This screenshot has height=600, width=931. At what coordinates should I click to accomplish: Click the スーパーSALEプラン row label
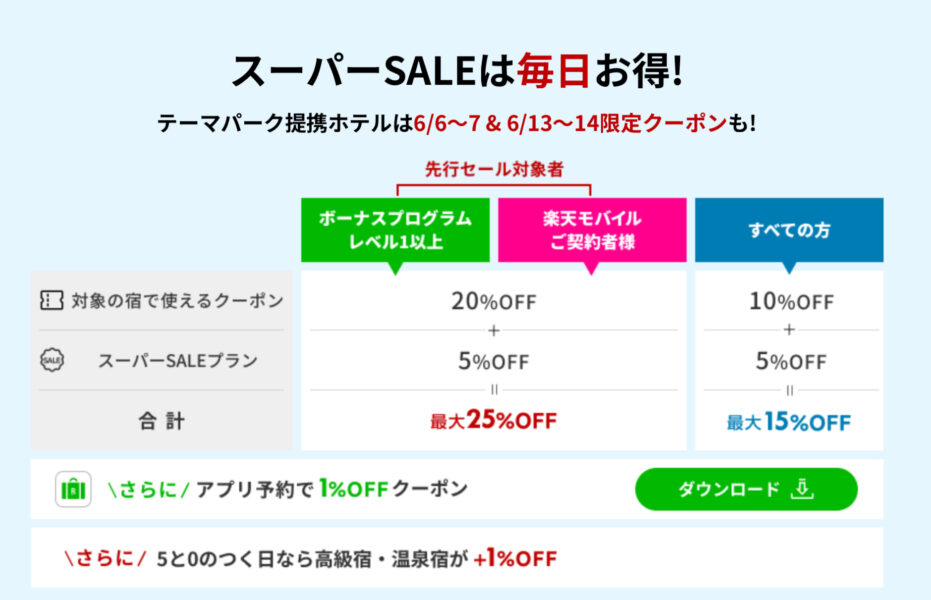click(x=177, y=361)
